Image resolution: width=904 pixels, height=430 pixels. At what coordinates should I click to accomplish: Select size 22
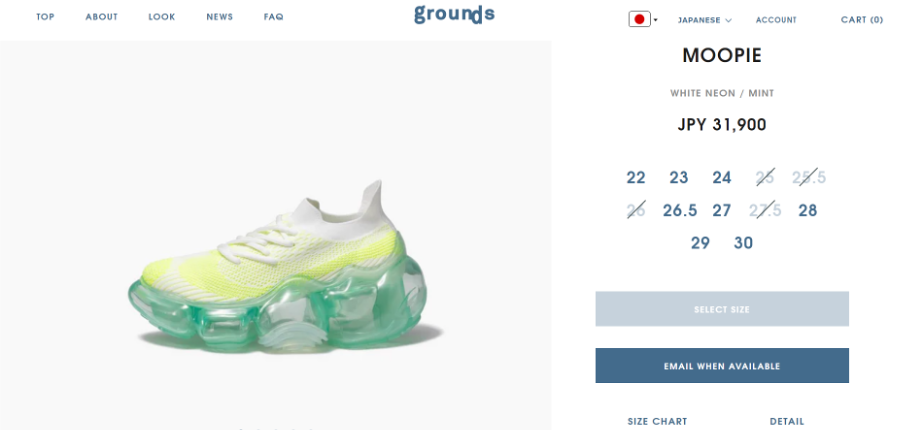point(636,178)
